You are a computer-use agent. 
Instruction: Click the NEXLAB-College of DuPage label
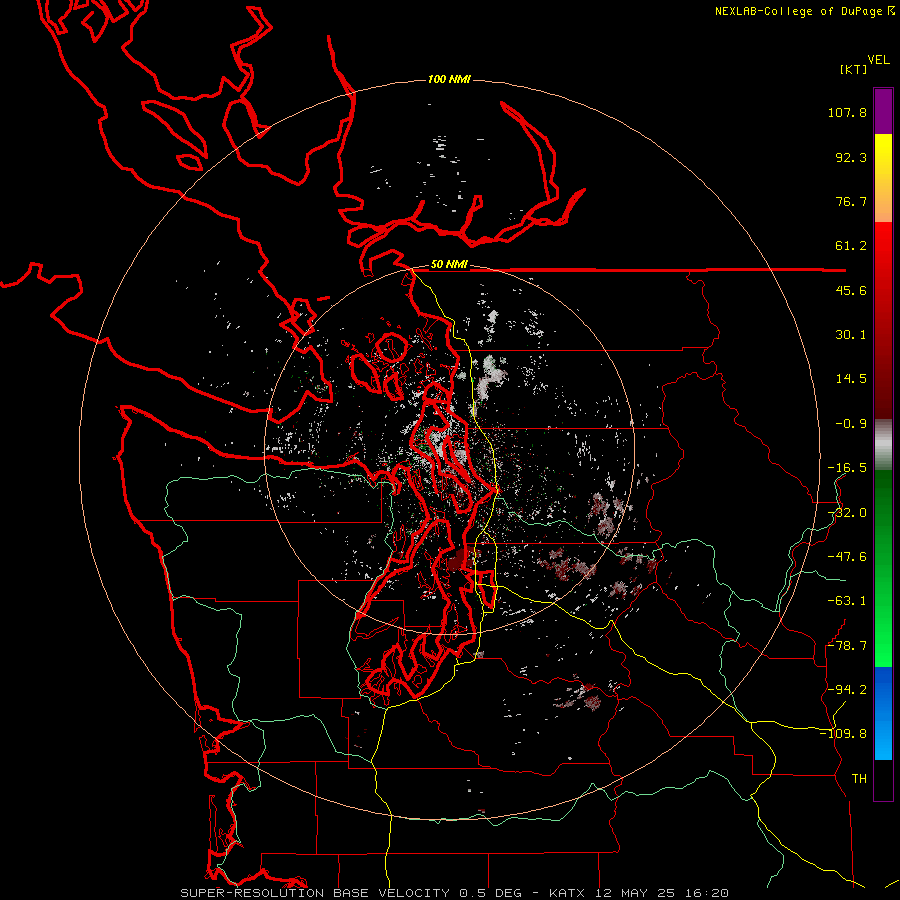[804, 11]
